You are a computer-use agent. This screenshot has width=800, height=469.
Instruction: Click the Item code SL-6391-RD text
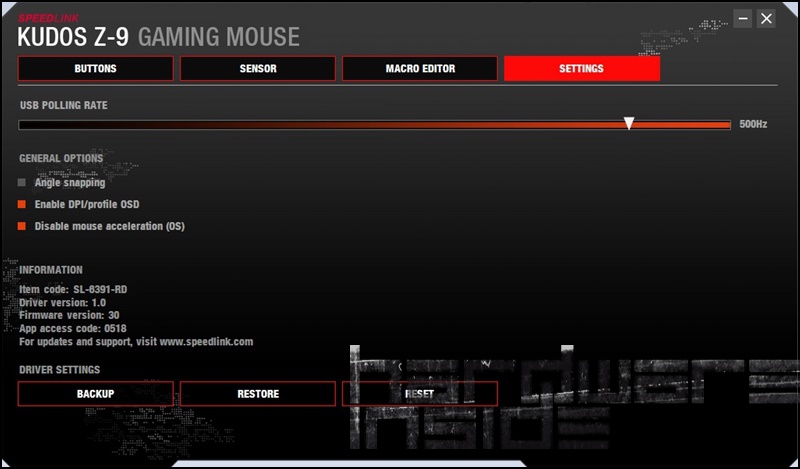pyautogui.click(x=73, y=289)
